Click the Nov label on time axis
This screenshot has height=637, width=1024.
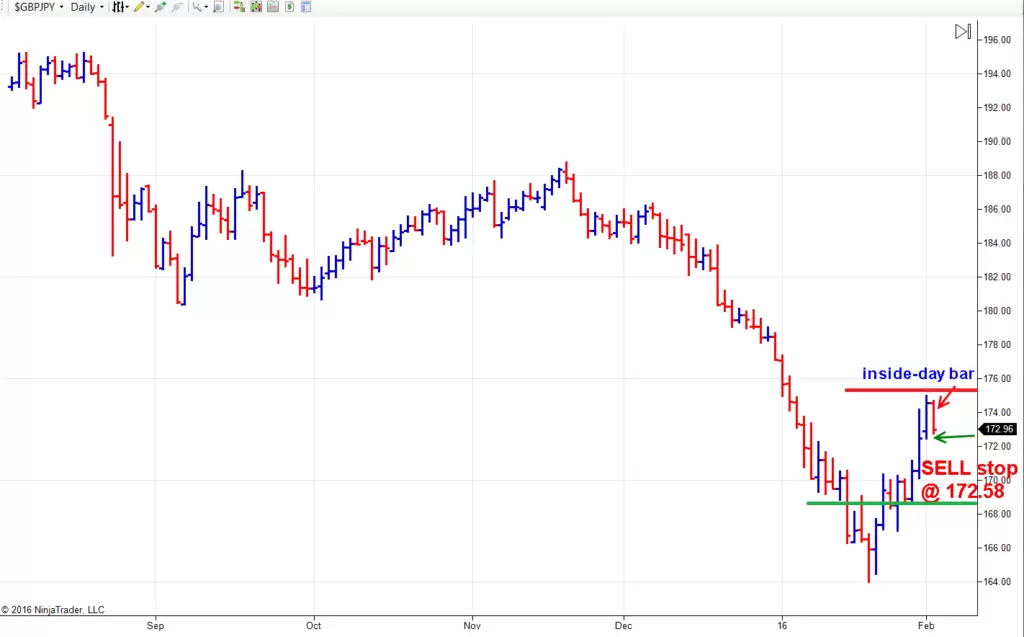(472, 626)
